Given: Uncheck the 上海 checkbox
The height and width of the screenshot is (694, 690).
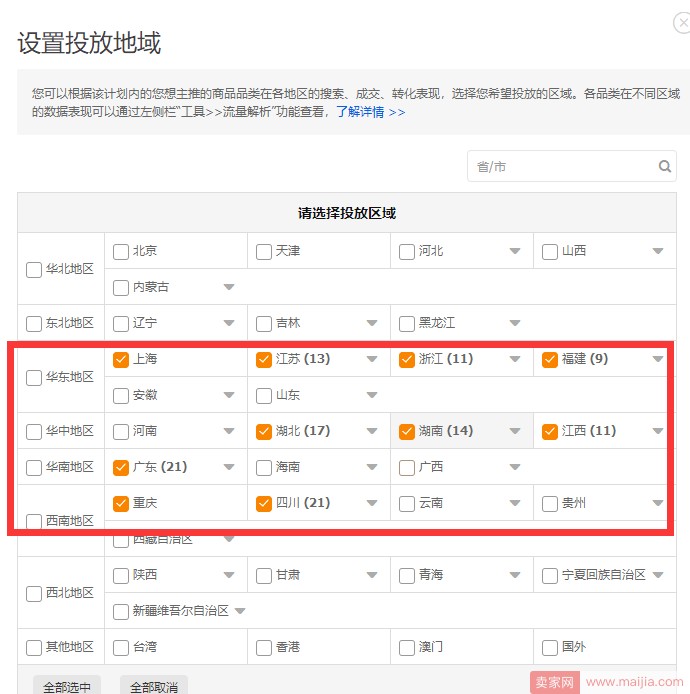Looking at the screenshot, I should tap(121, 359).
